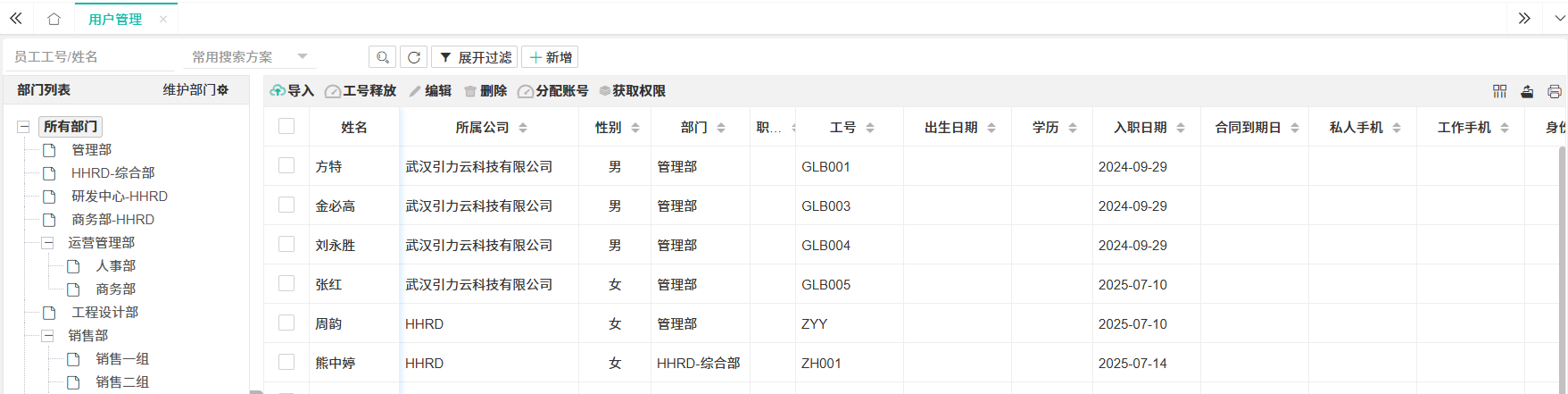Click the search magnifier icon
1568x394 pixels.
point(382,57)
